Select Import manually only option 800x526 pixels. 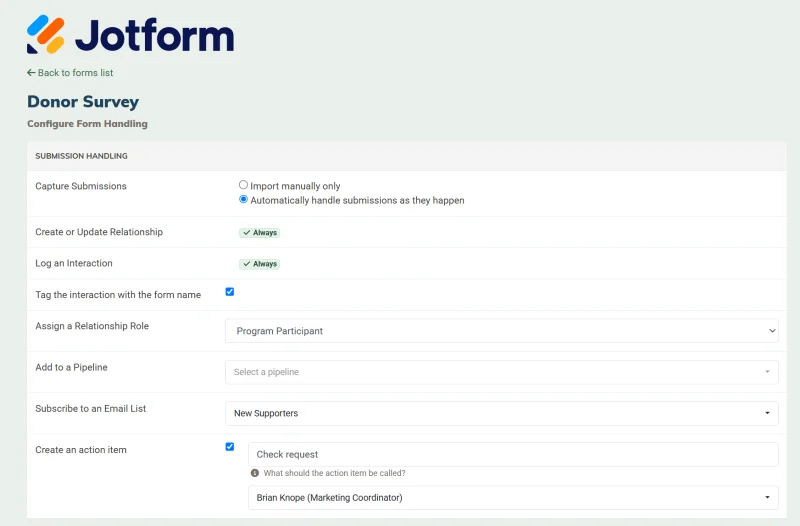(x=243, y=185)
